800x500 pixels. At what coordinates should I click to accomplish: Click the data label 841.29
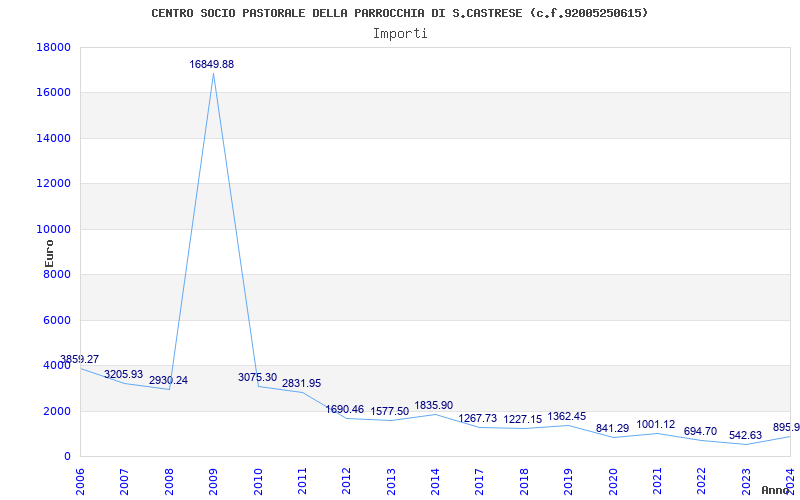click(612, 429)
